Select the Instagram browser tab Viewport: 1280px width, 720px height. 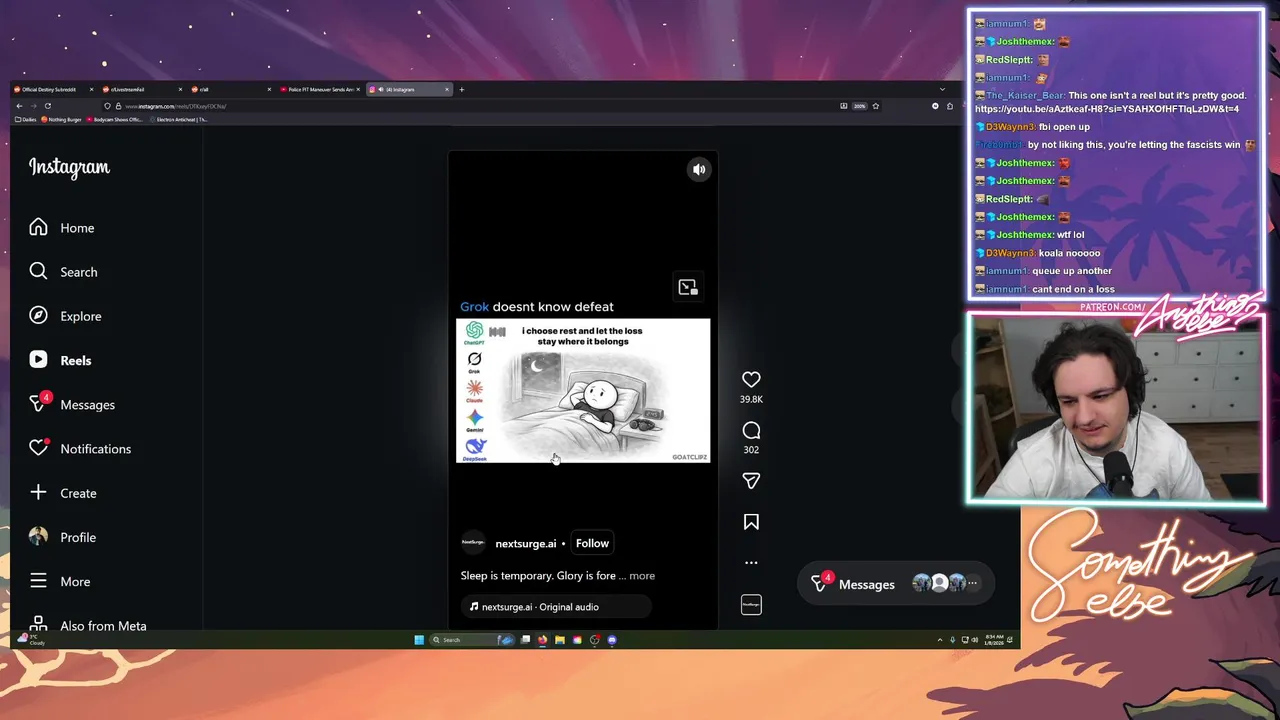click(x=409, y=90)
